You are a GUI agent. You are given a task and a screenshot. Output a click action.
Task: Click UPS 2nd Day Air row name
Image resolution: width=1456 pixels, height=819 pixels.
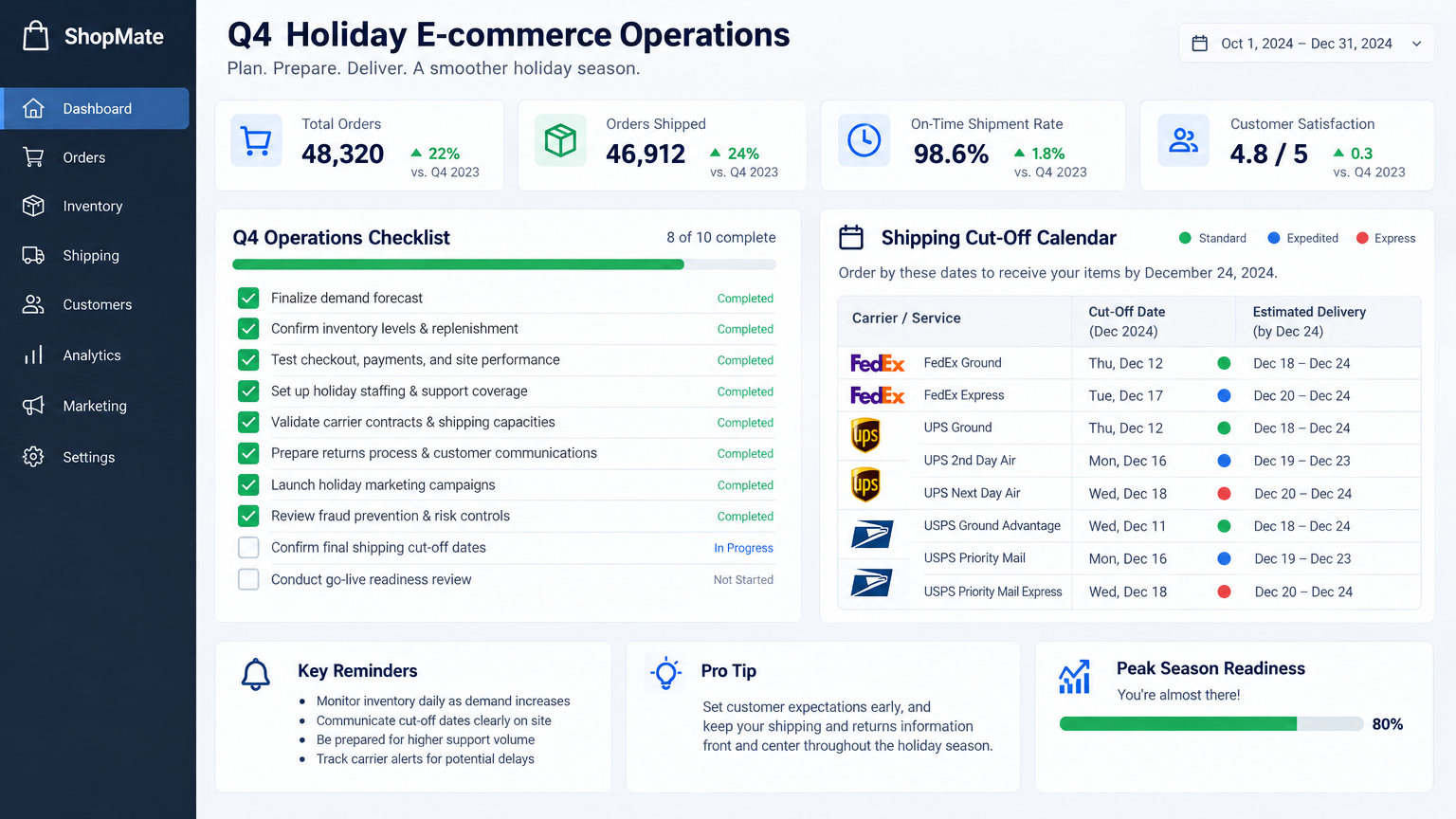point(970,461)
